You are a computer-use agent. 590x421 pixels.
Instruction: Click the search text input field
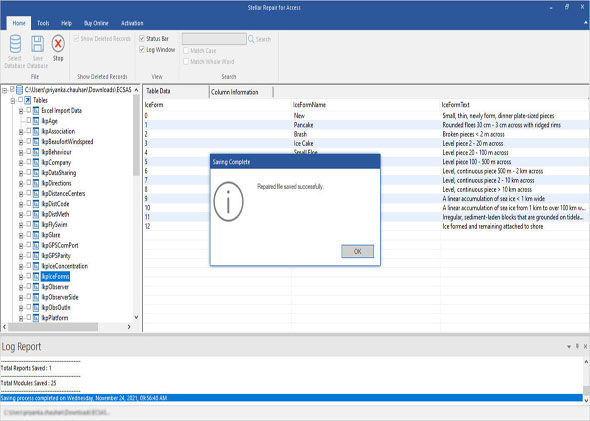point(214,39)
